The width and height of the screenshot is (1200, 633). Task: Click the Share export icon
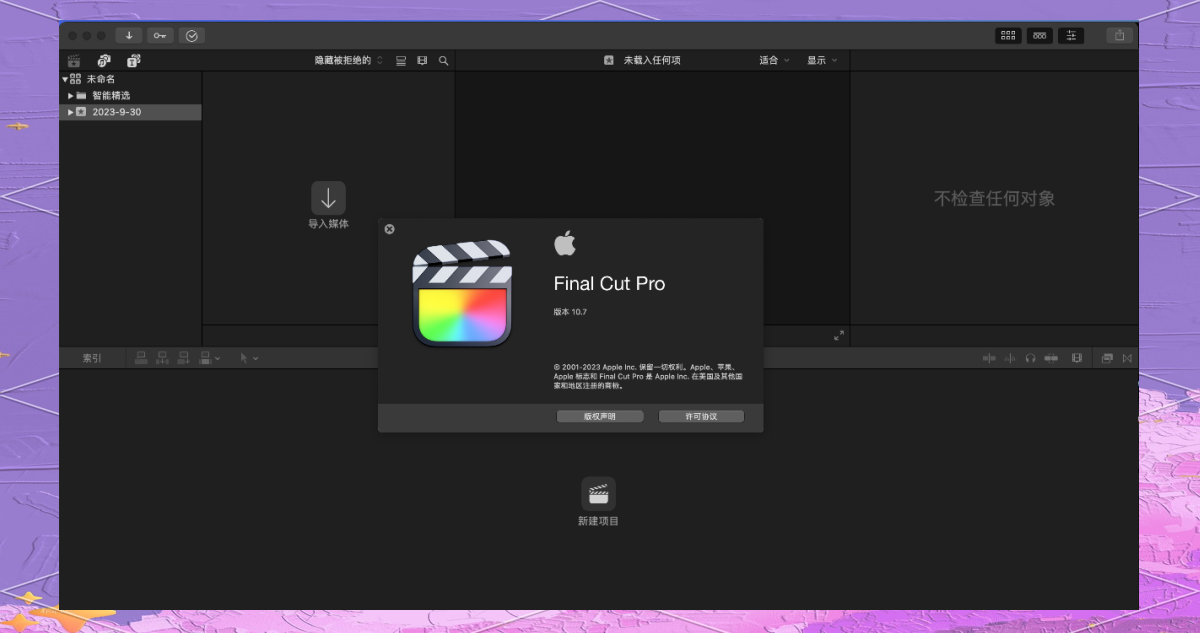click(1119, 35)
